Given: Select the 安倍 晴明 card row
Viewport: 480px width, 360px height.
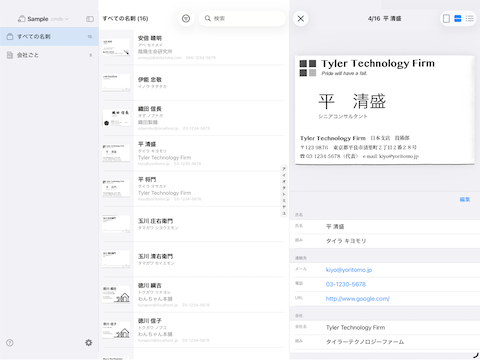Looking at the screenshot, I should [x=193, y=47].
